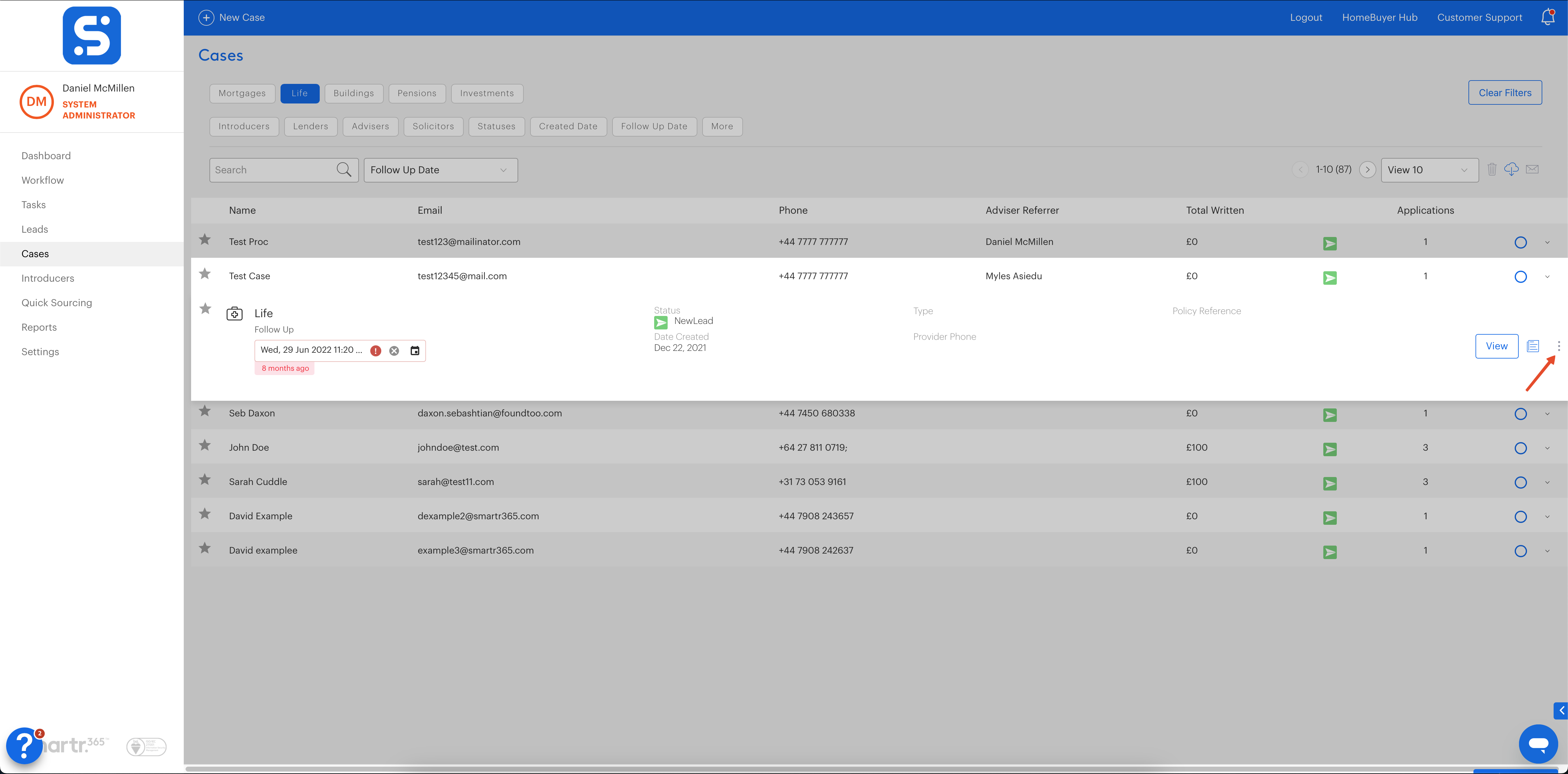
Task: Expand the Sarah Cuddle row chevron
Action: point(1547,483)
